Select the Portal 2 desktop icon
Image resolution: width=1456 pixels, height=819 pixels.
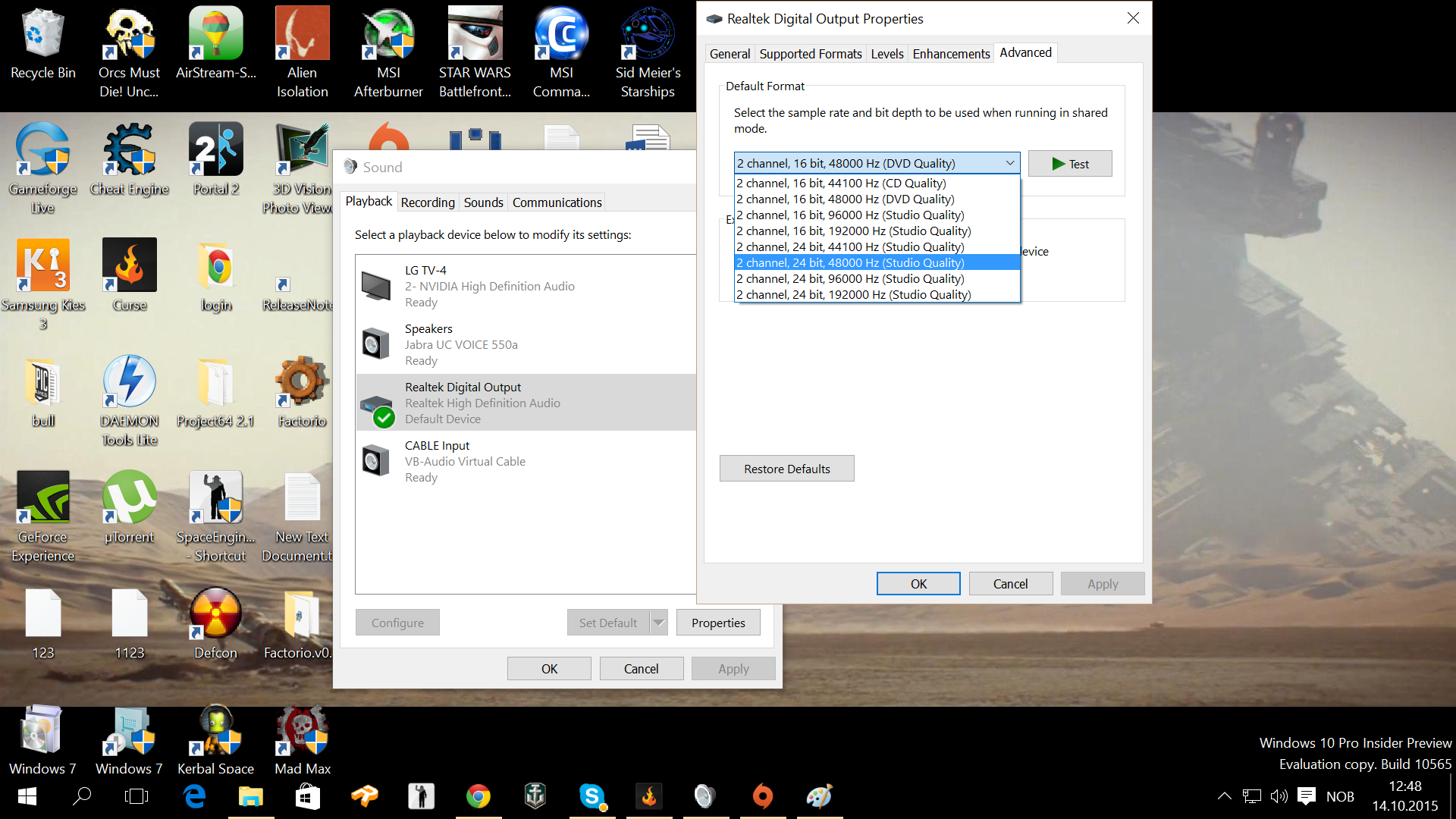pos(216,159)
